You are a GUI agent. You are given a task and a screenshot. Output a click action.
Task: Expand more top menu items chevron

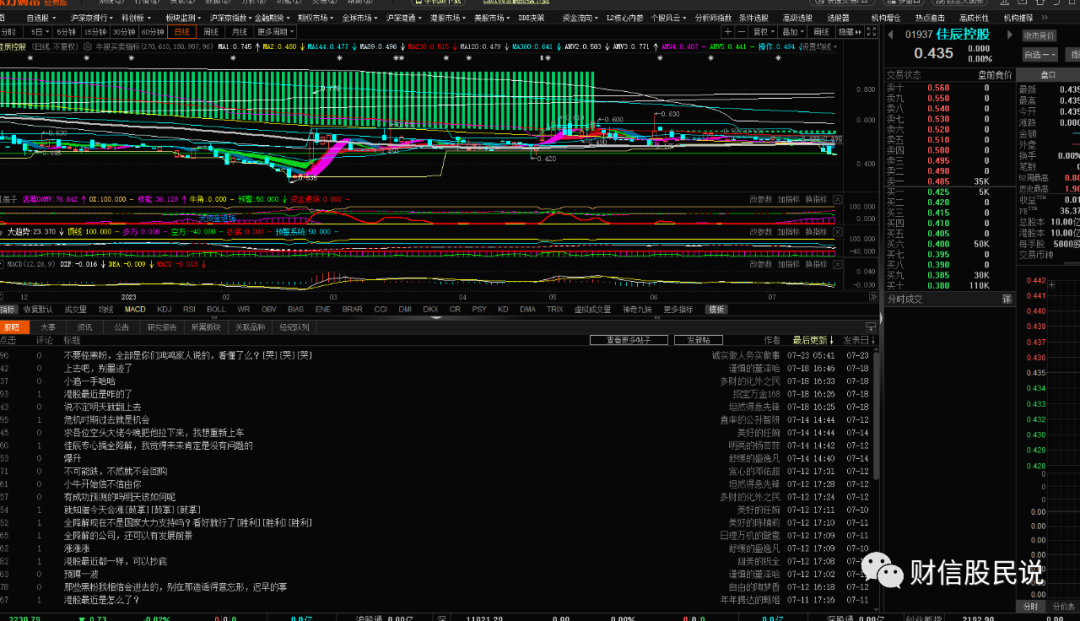(x=1045, y=18)
